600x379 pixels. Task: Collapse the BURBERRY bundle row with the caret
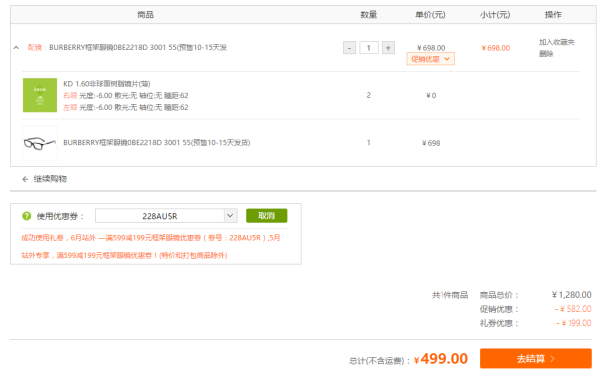tap(16, 48)
